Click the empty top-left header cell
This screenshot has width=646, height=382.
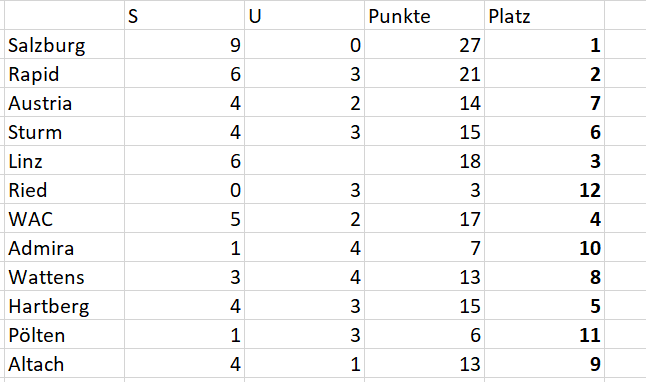point(64,15)
